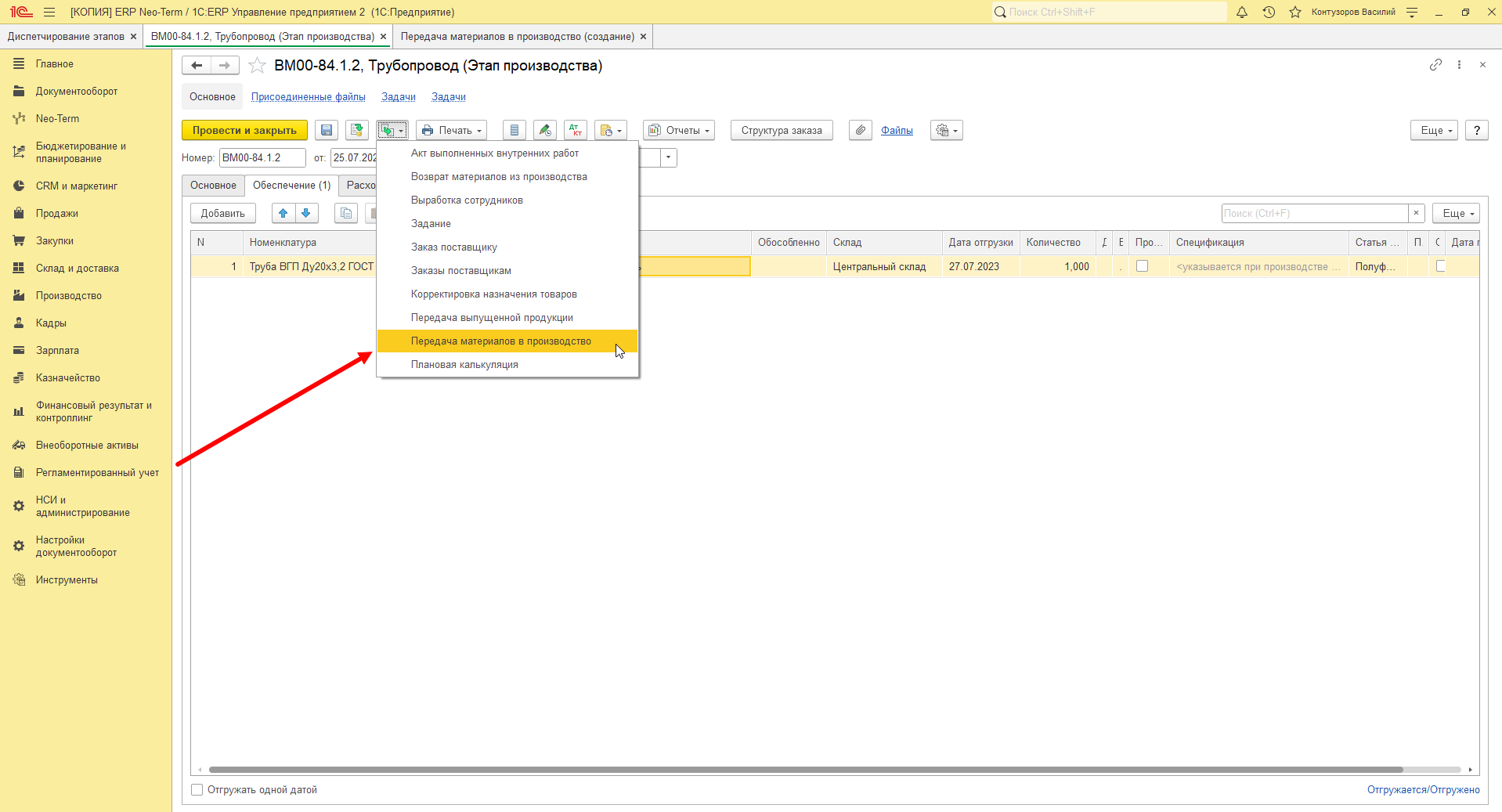Open main hamburger menu in title bar
Screen dimensions: 1502x812
click(49, 12)
